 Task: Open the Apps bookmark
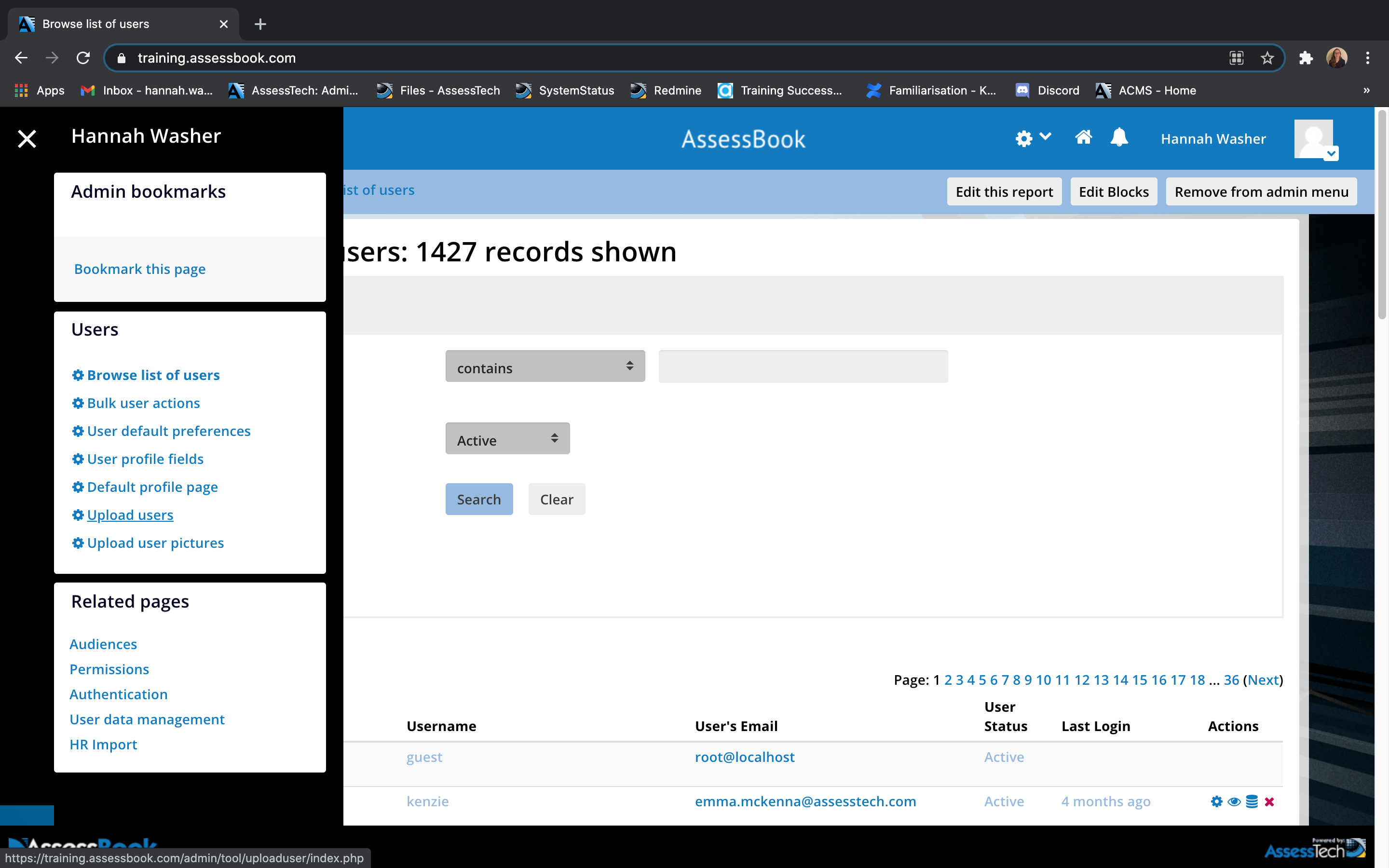[x=39, y=90]
